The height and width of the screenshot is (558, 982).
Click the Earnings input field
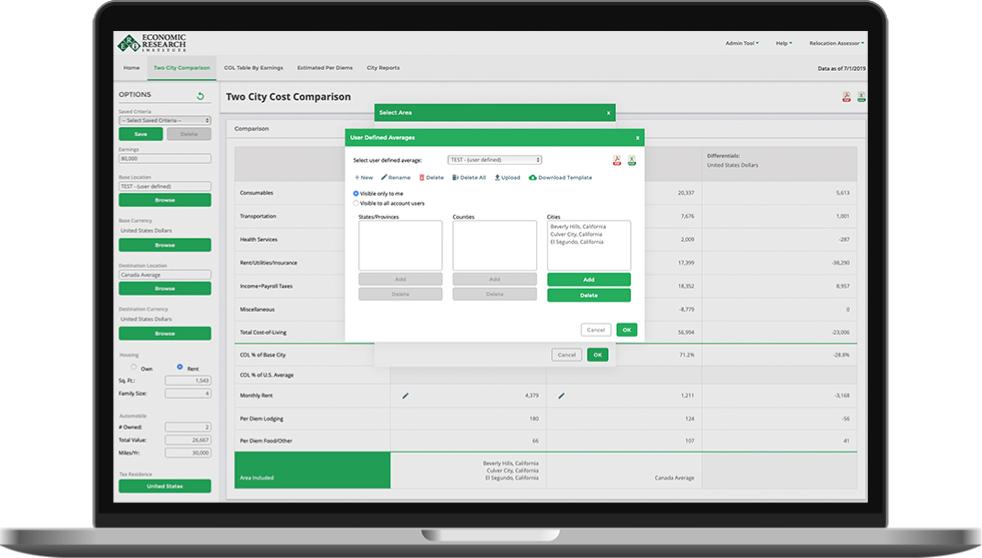click(164, 158)
